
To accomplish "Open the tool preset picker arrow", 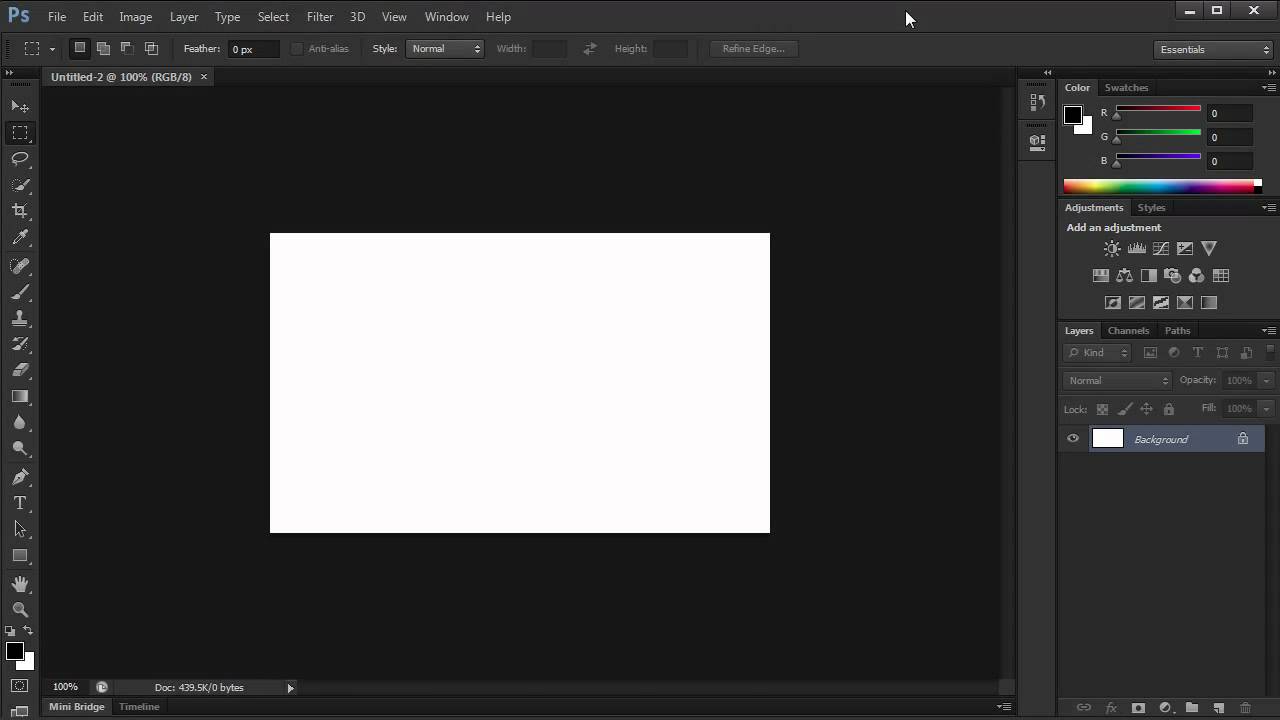I will pyautogui.click(x=52, y=48).
